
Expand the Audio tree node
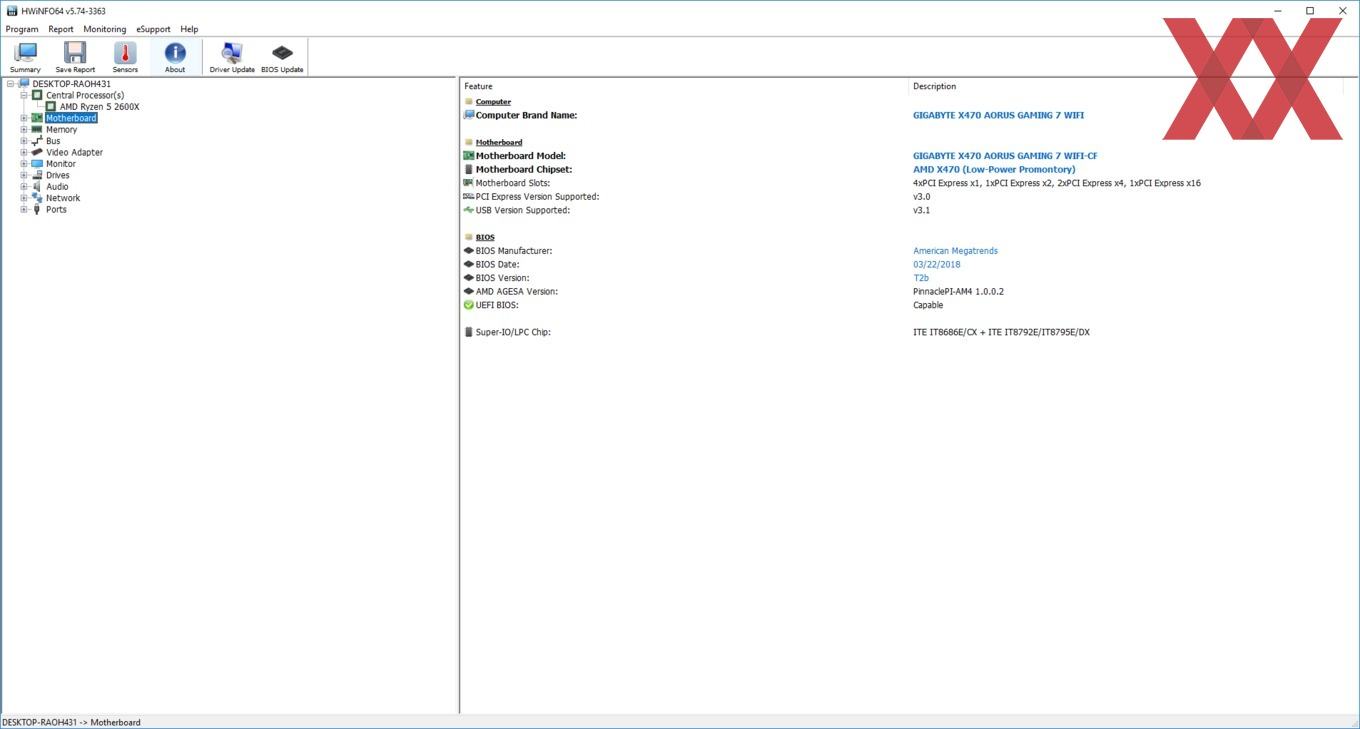coord(24,186)
